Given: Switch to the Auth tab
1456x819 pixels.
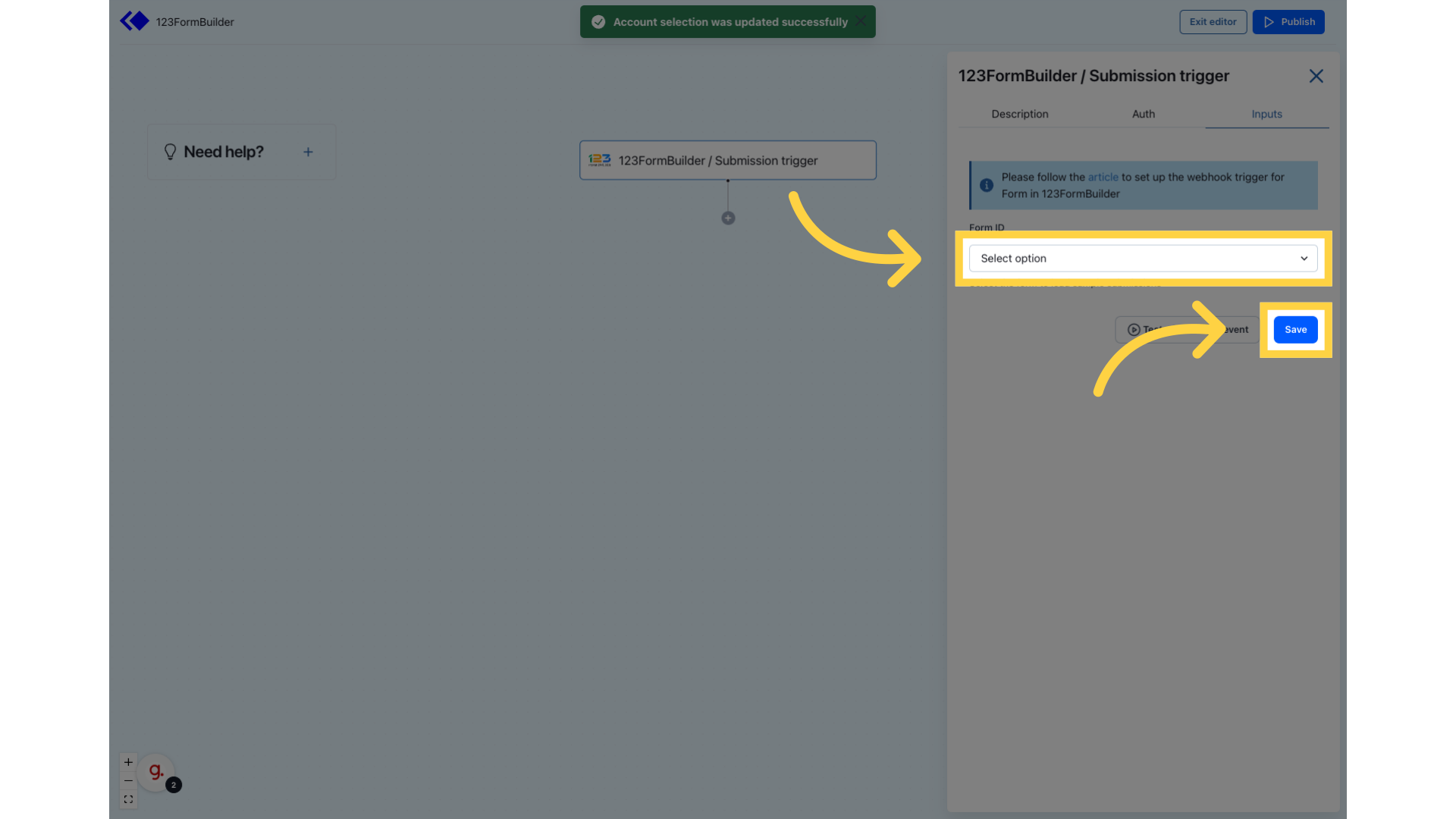Looking at the screenshot, I should 1143,114.
